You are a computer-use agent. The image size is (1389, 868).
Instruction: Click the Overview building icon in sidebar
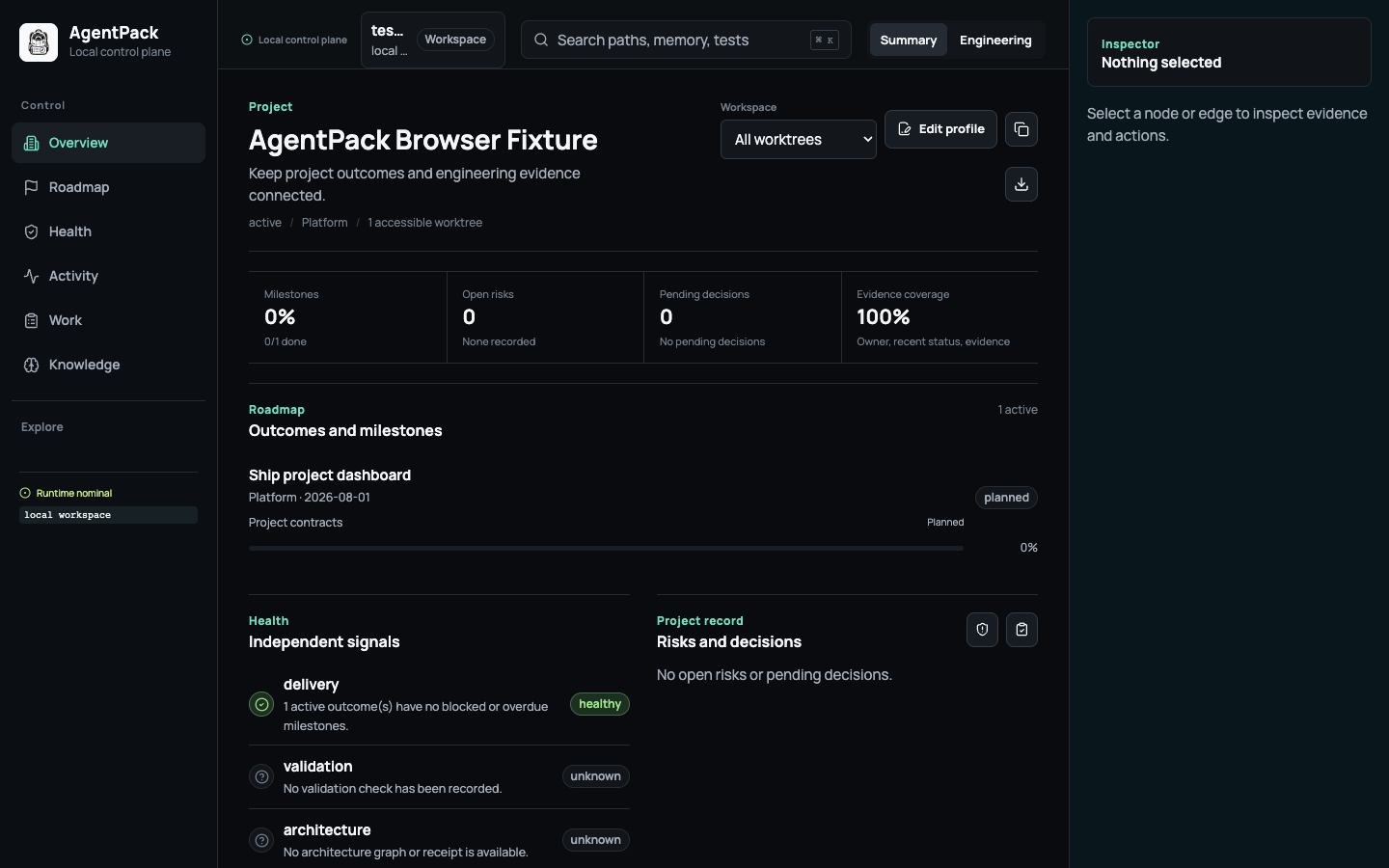click(31, 143)
